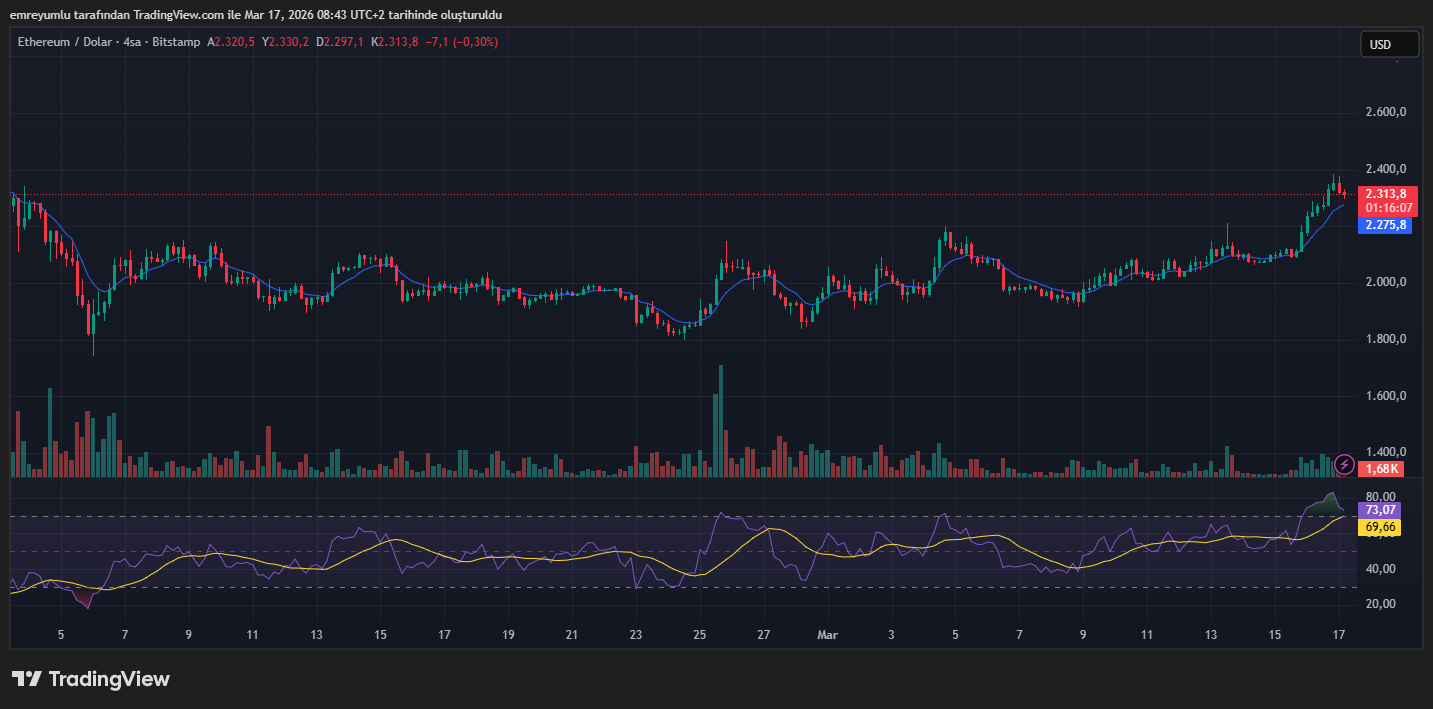The height and width of the screenshot is (709, 1433).
Task: Click the 1.800,0 price axis label
Action: (1385, 339)
